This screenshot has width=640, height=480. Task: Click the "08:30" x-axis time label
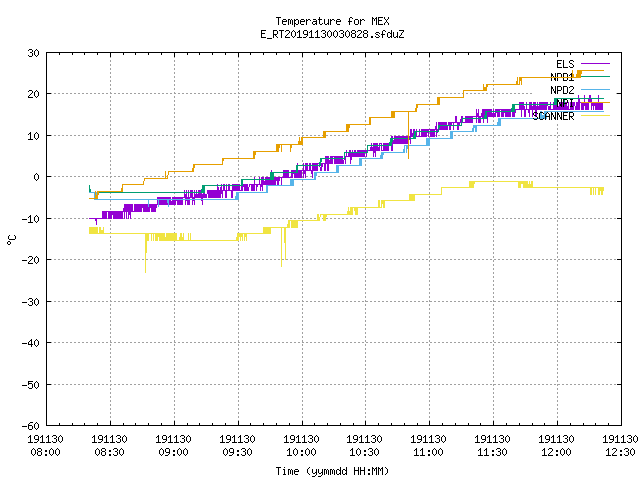pos(109,452)
